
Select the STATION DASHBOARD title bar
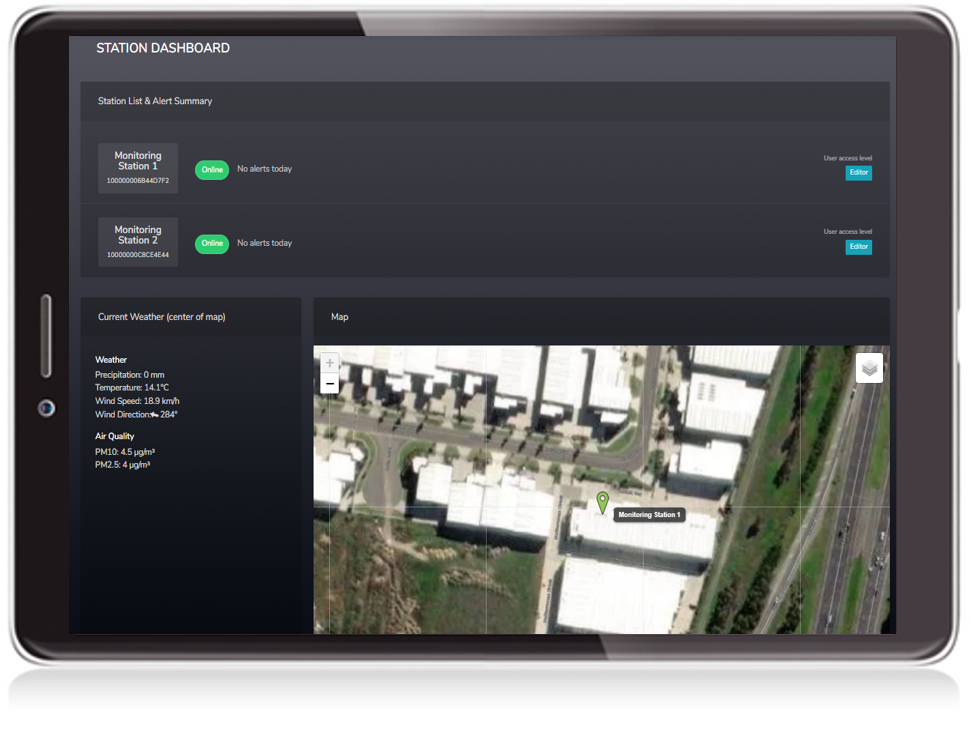pos(162,47)
